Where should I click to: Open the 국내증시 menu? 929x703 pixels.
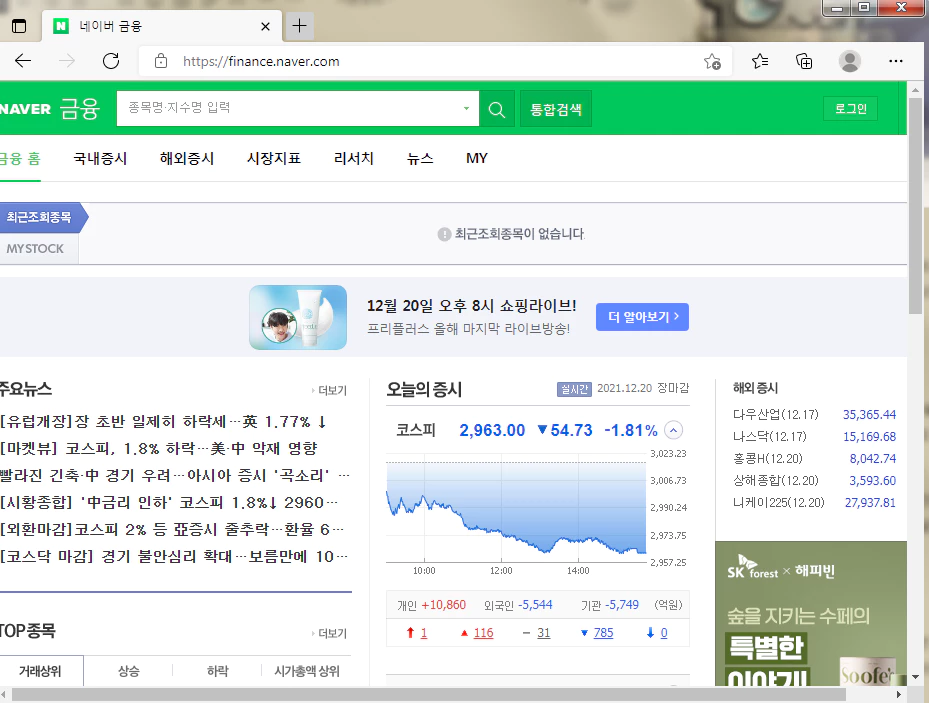(x=100, y=159)
